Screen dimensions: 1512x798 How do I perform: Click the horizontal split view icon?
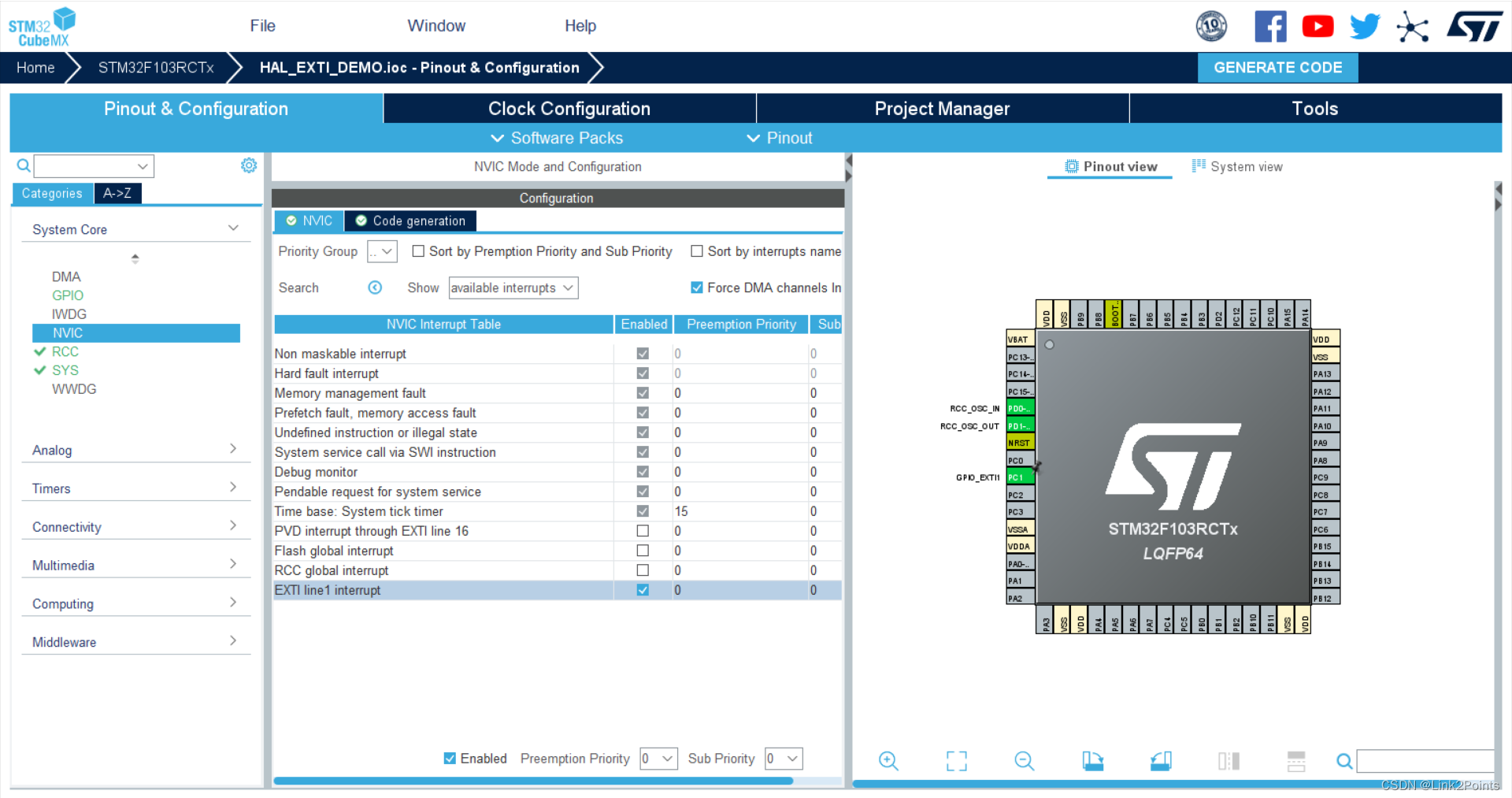point(1296,760)
